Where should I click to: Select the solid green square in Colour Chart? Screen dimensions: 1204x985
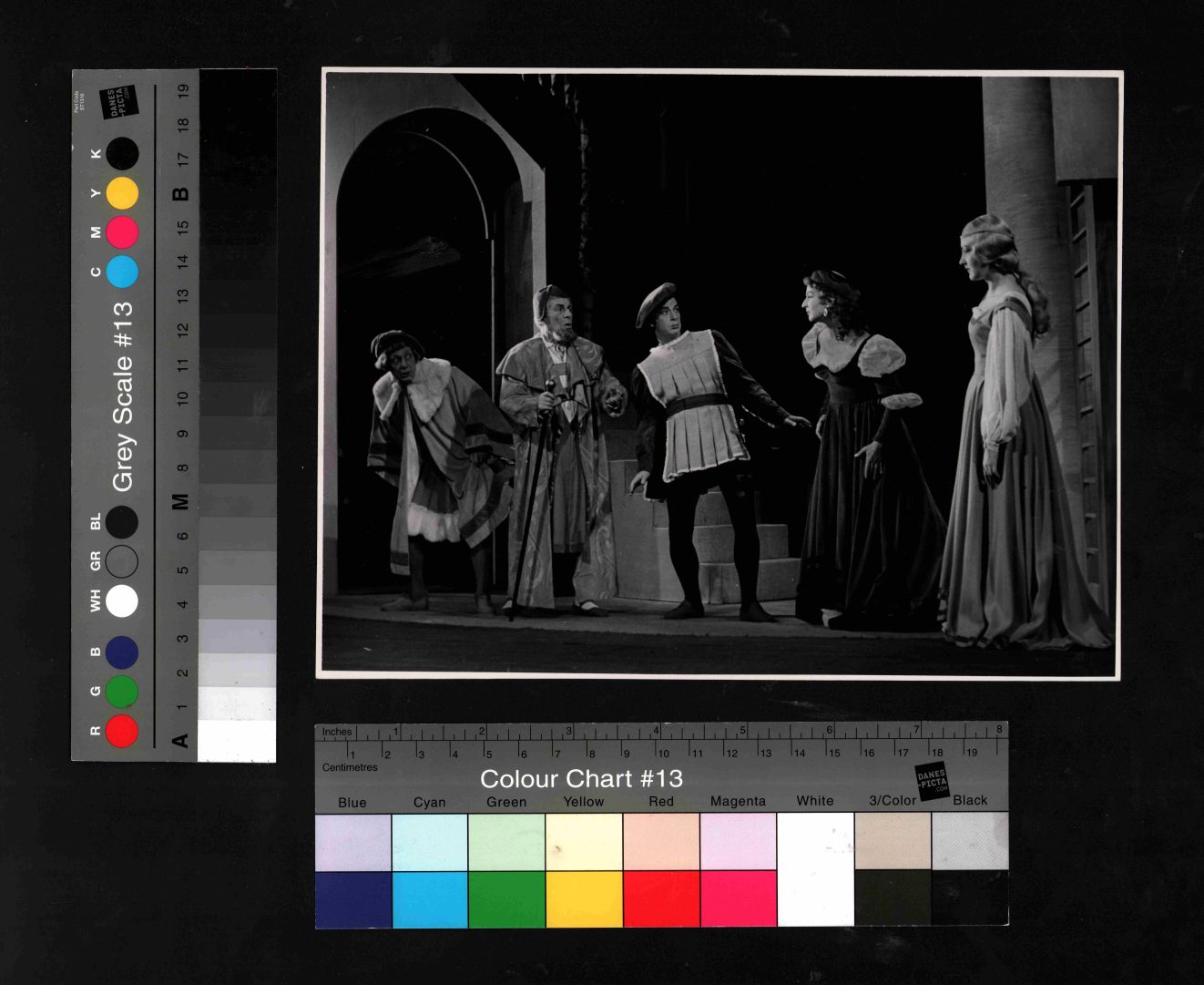pyautogui.click(x=506, y=898)
